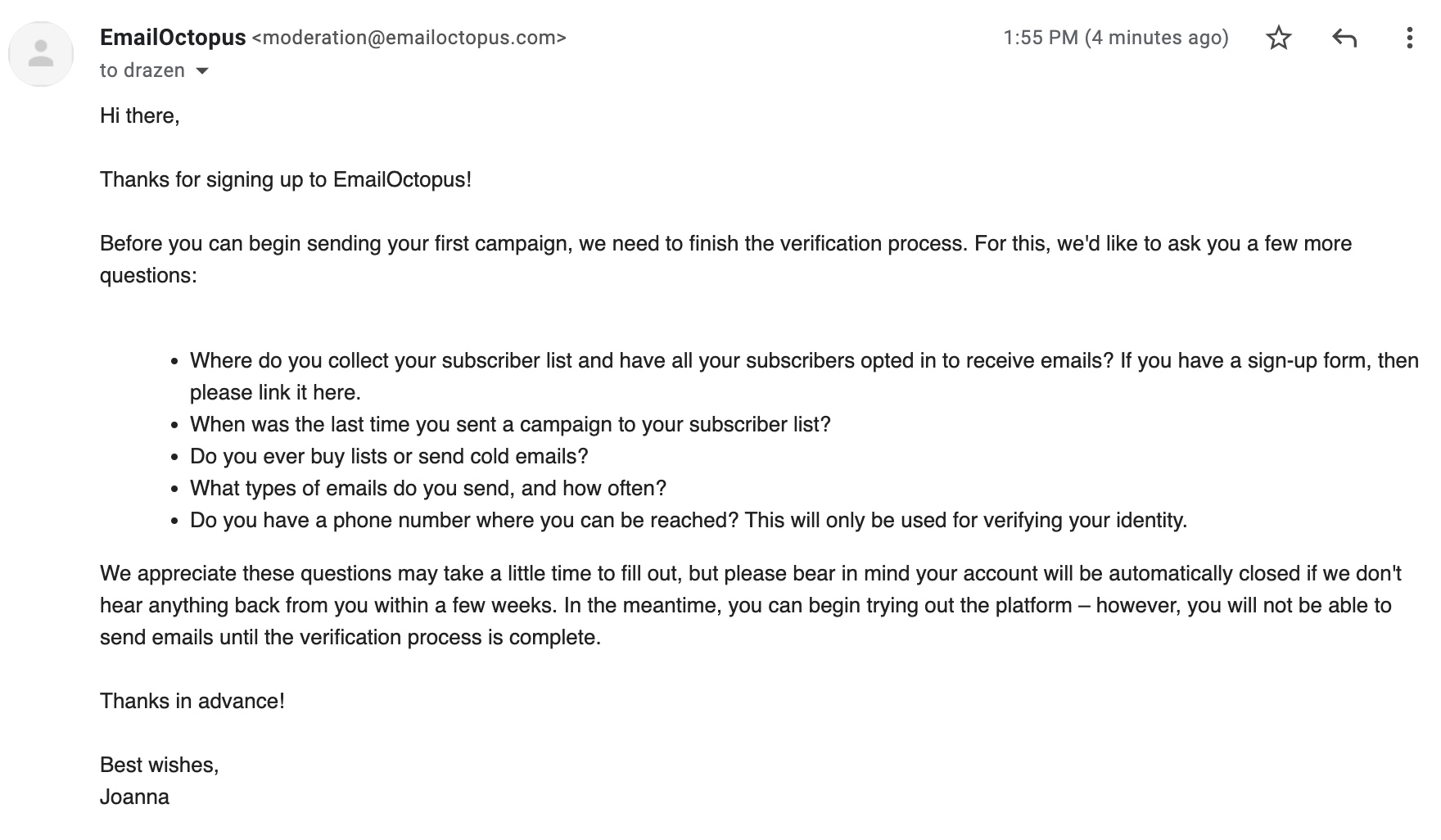1441x840 pixels.
Task: Click the sender's profile avatar
Action: pos(41,54)
